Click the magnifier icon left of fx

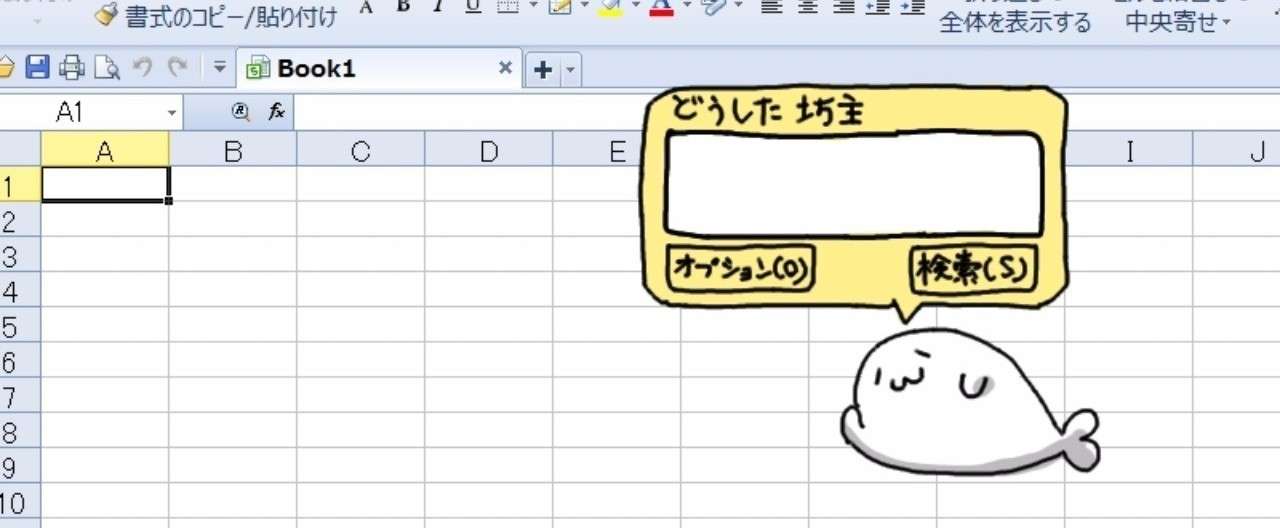point(239,113)
